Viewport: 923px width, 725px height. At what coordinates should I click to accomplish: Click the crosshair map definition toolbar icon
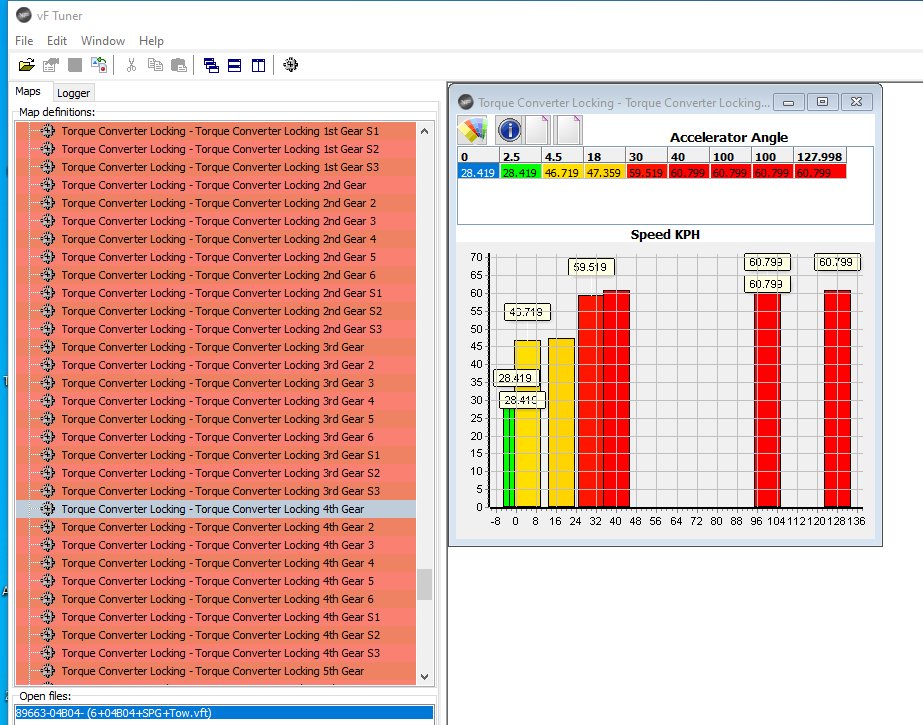click(x=290, y=65)
